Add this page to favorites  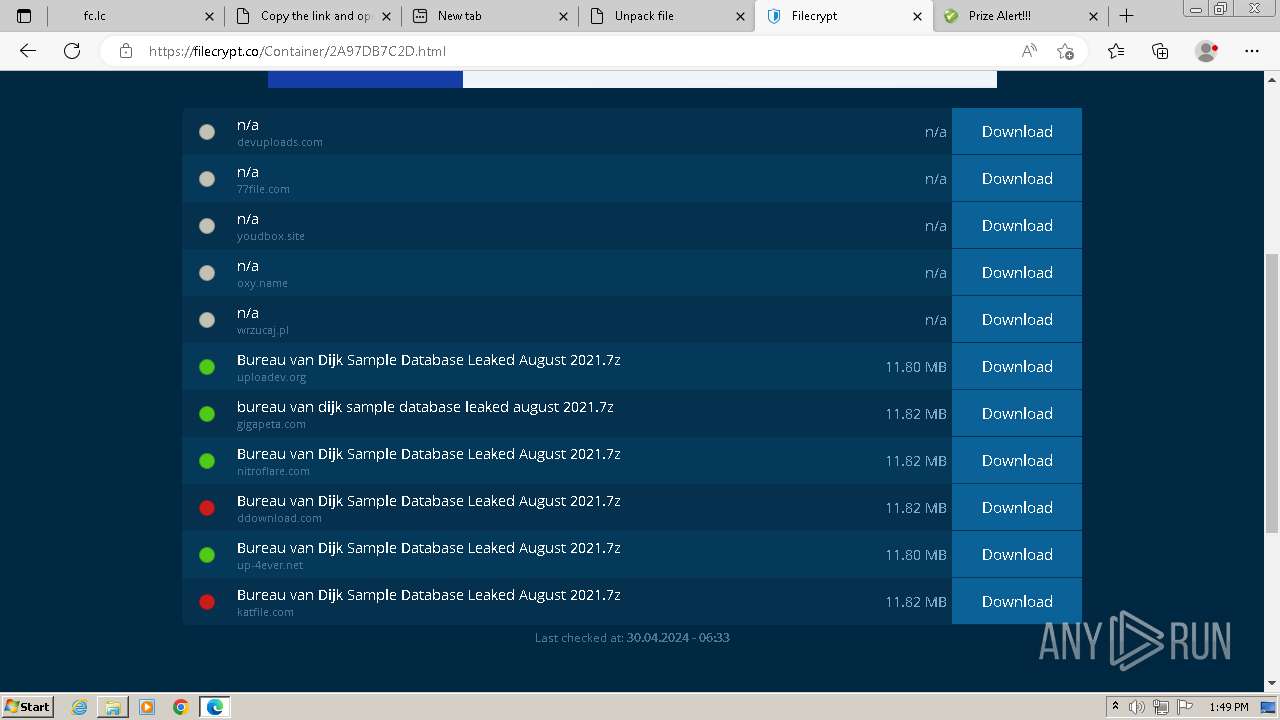(1065, 51)
